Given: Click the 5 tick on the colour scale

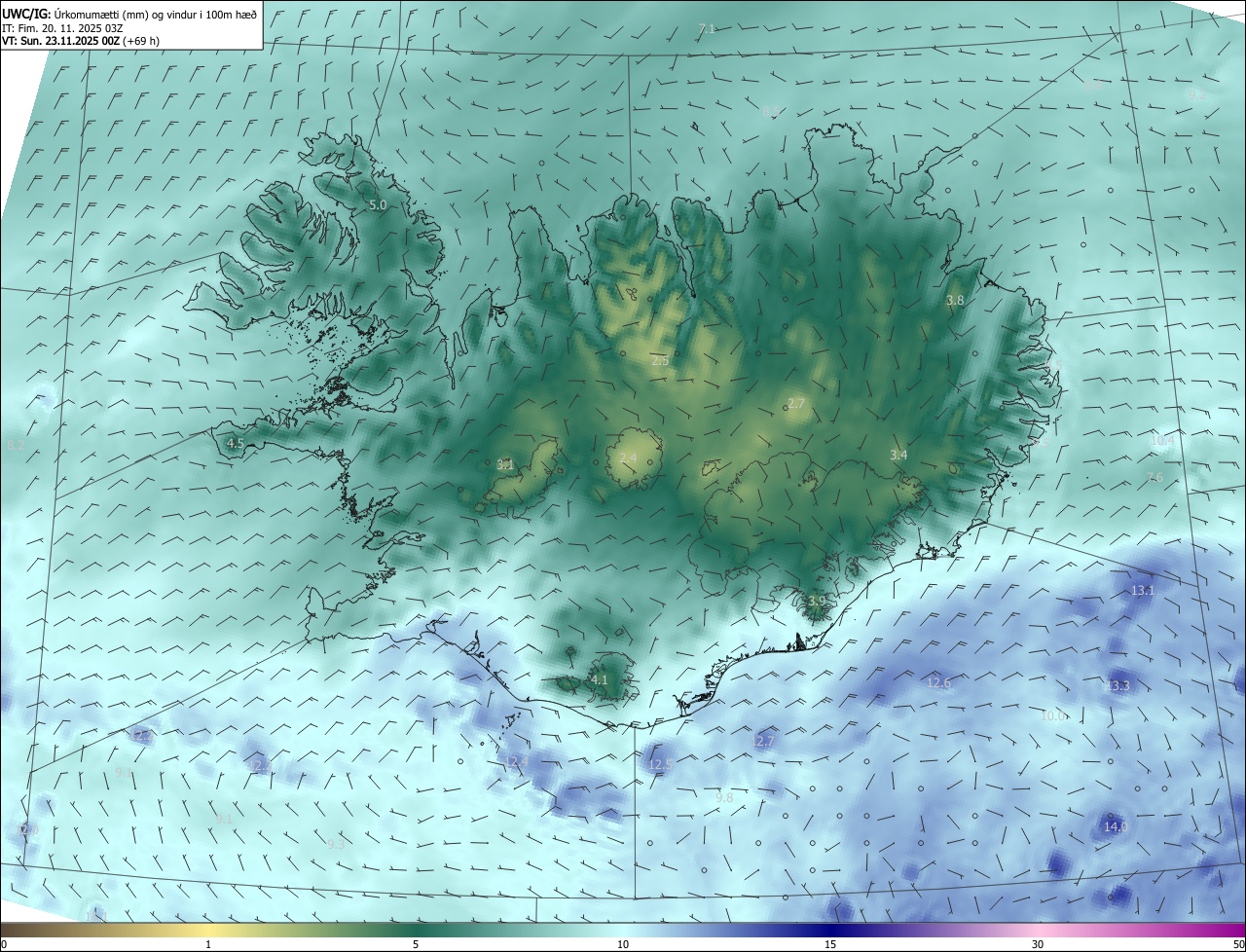Looking at the screenshot, I should click(416, 944).
